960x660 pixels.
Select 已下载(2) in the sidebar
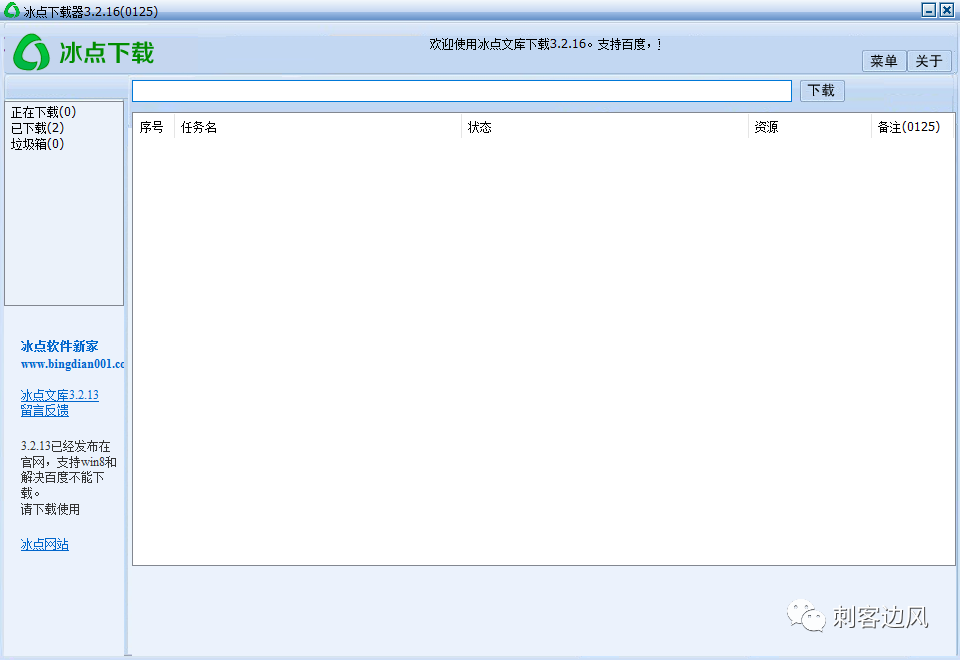pos(37,128)
